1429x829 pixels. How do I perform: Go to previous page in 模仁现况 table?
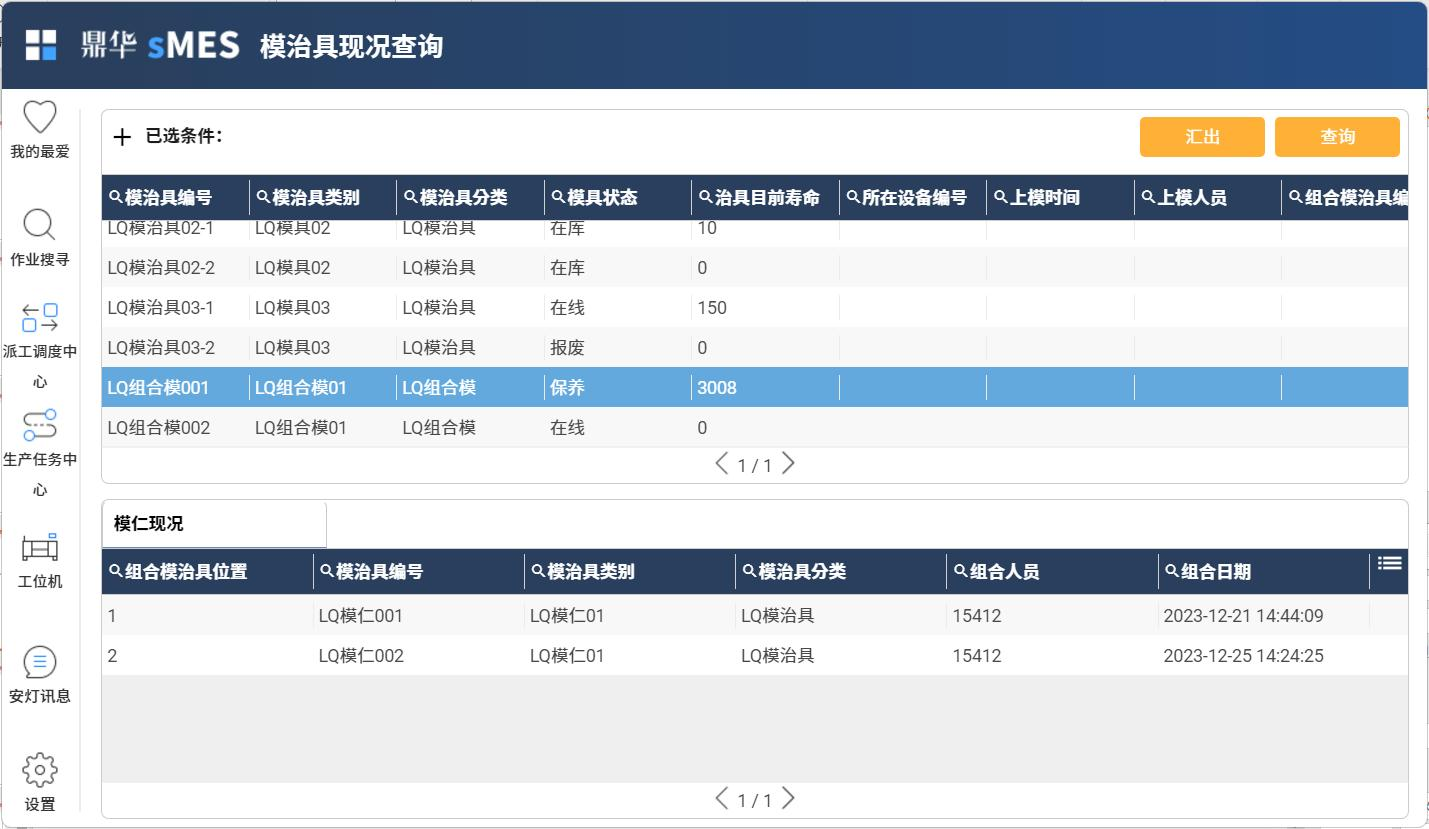tap(722, 798)
